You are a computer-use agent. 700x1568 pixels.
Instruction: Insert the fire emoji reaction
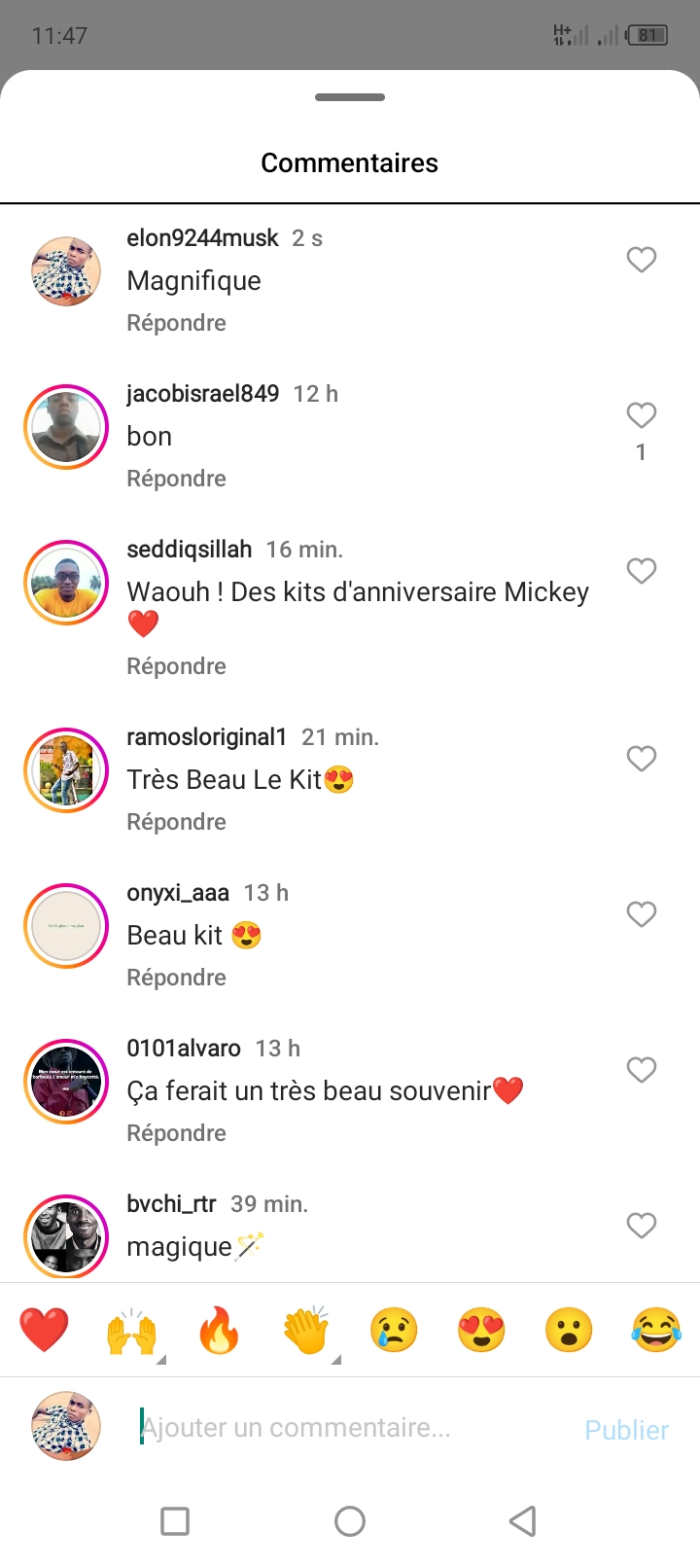[x=219, y=1330]
